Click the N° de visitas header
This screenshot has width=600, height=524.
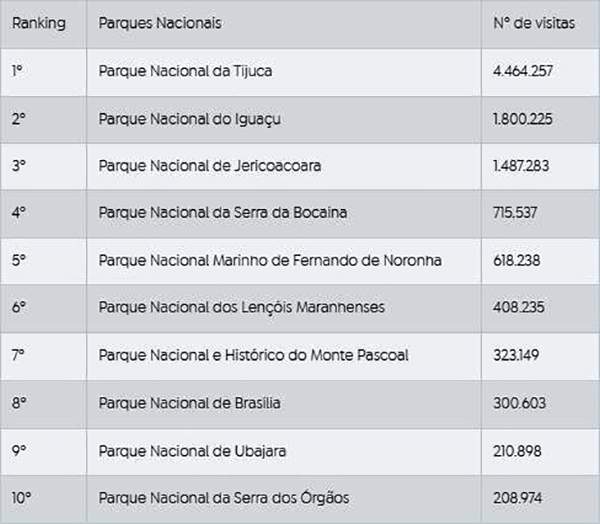click(534, 23)
